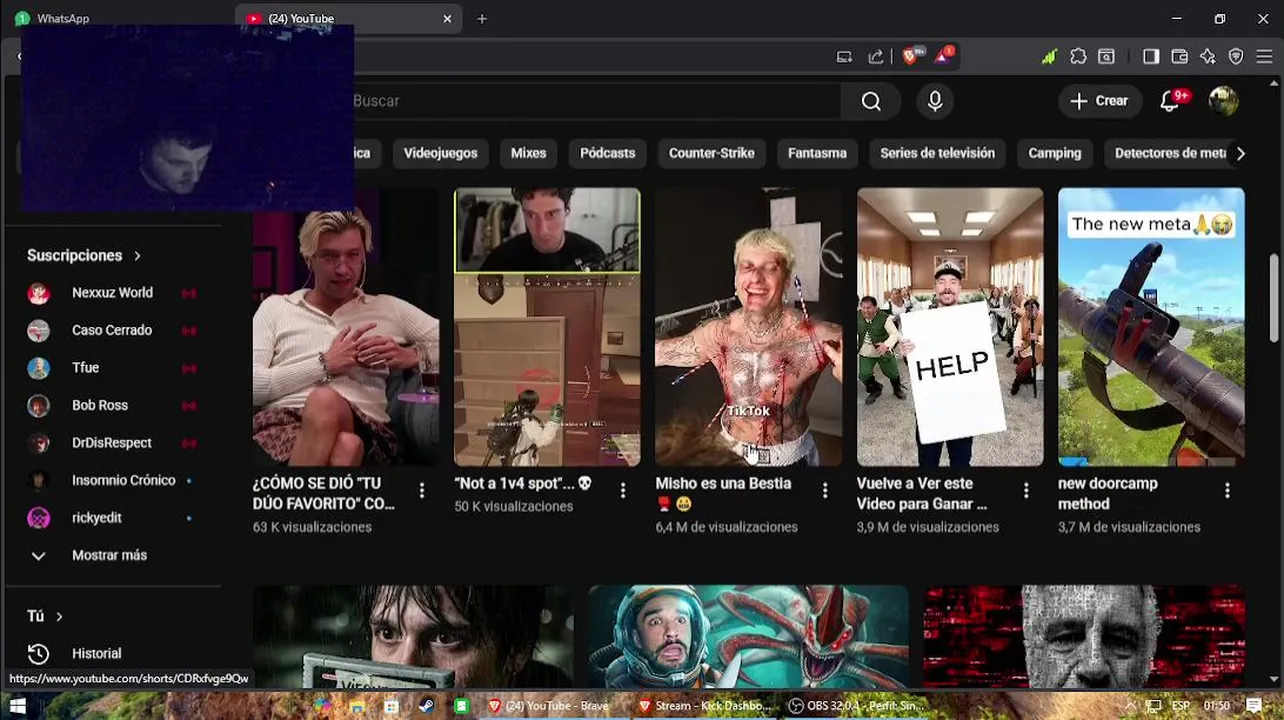This screenshot has width=1284, height=720.
Task: Close the YouTube browser tab
Action: pyautogui.click(x=447, y=18)
